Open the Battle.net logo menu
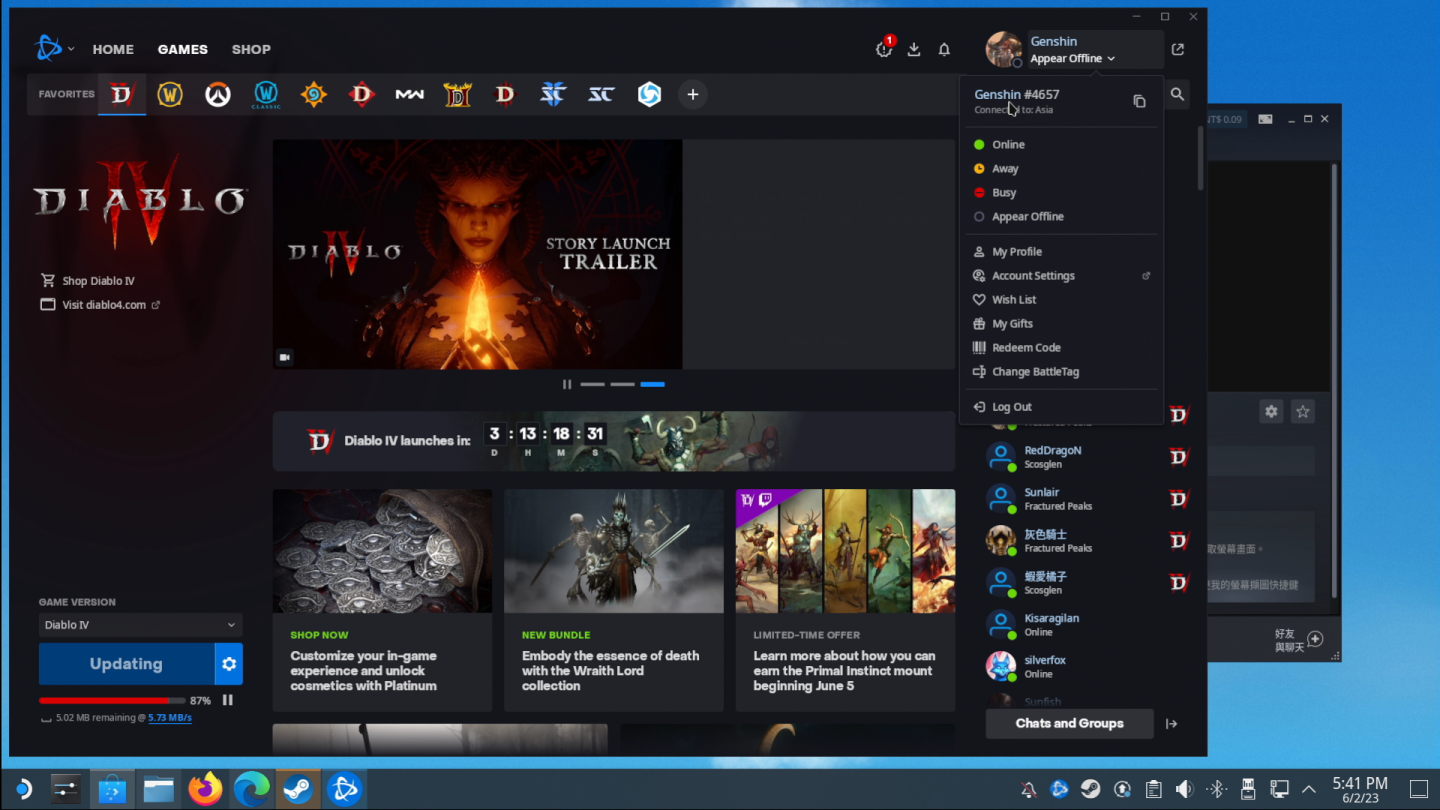This screenshot has height=810, width=1440. [x=54, y=48]
